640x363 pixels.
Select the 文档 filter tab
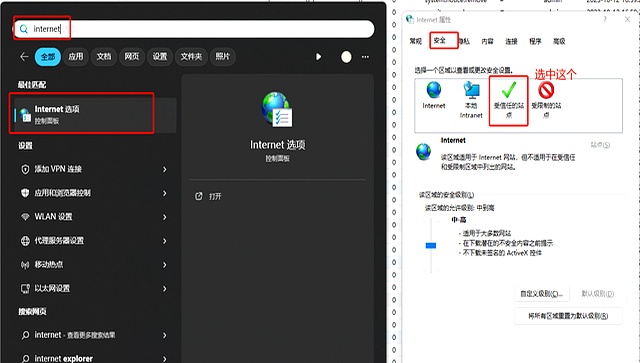[x=104, y=56]
